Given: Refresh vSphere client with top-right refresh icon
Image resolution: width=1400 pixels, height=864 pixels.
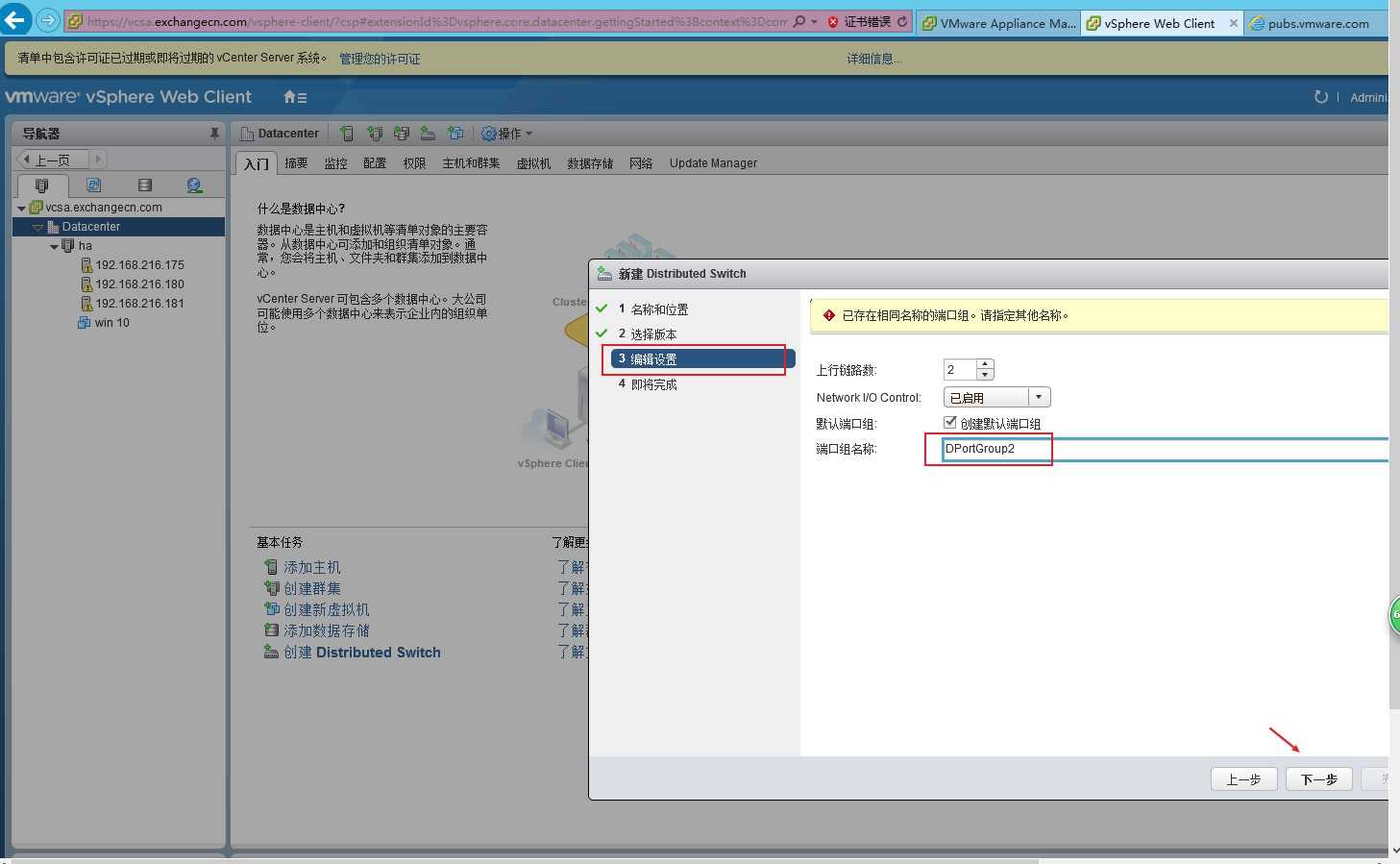Looking at the screenshot, I should pyautogui.click(x=1321, y=97).
